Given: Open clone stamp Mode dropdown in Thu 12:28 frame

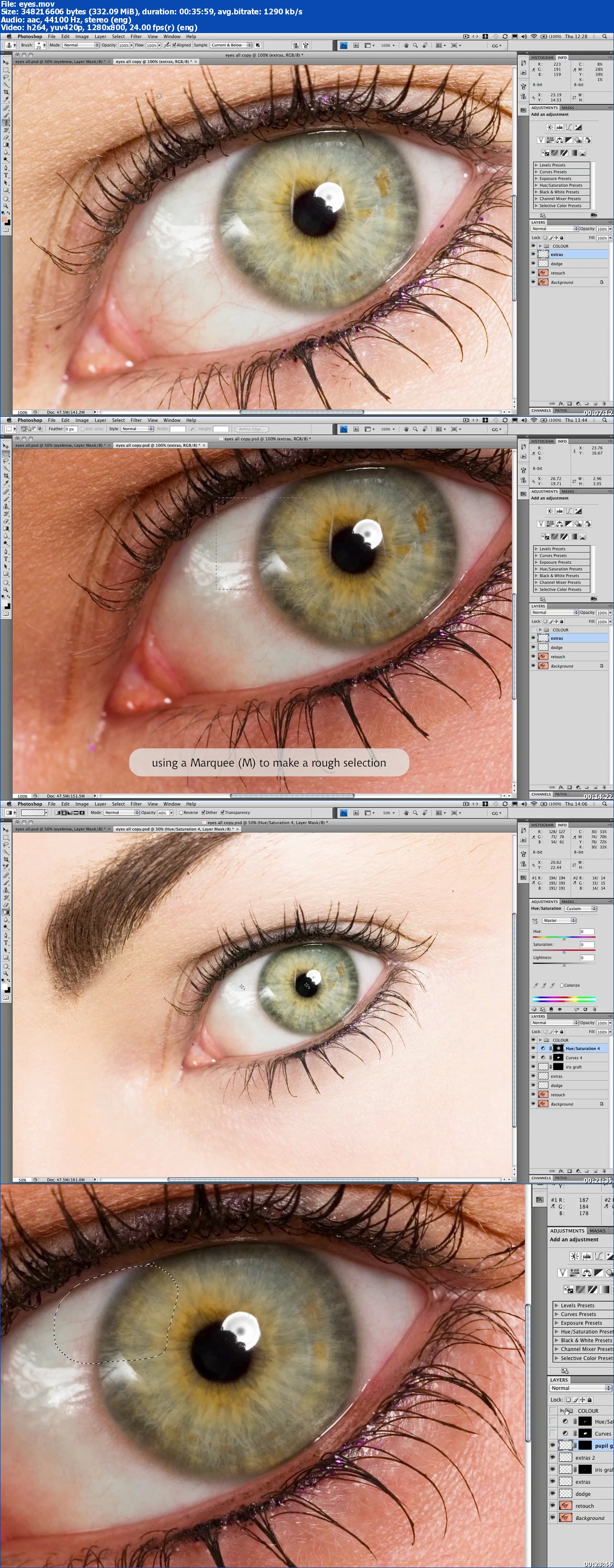Looking at the screenshot, I should coord(81,45).
